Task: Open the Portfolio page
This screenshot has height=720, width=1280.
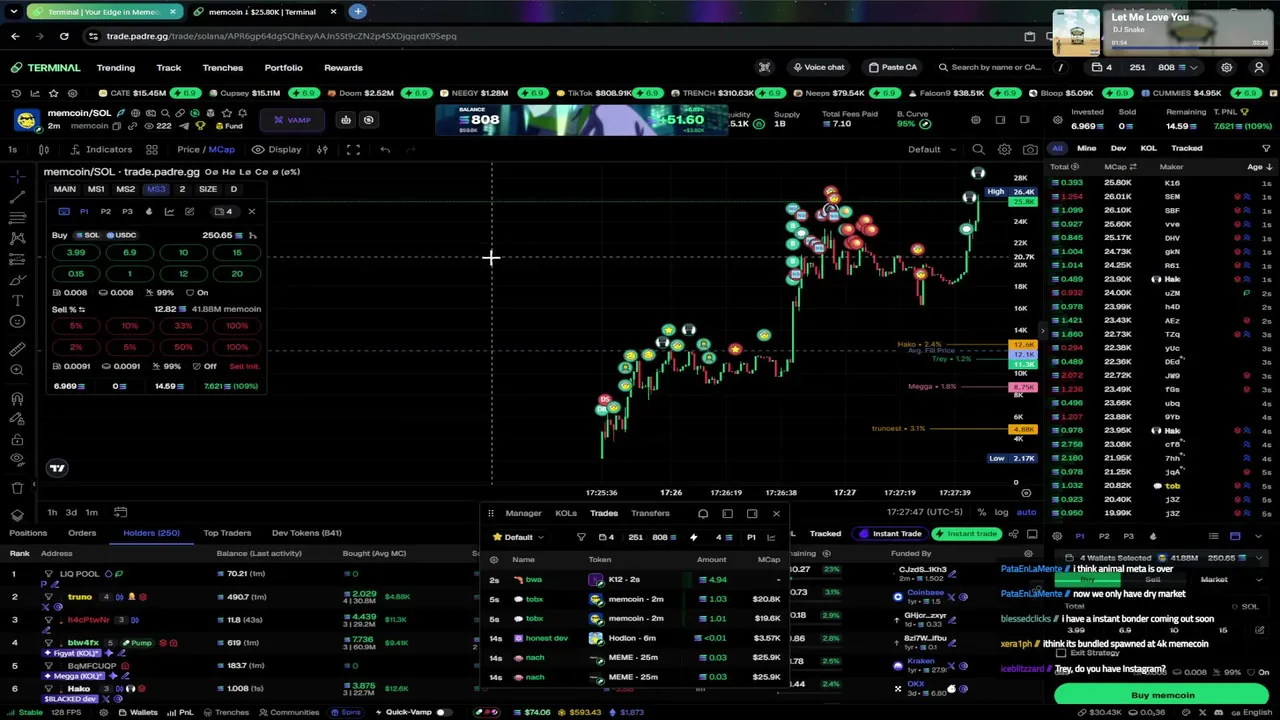Action: [283, 68]
